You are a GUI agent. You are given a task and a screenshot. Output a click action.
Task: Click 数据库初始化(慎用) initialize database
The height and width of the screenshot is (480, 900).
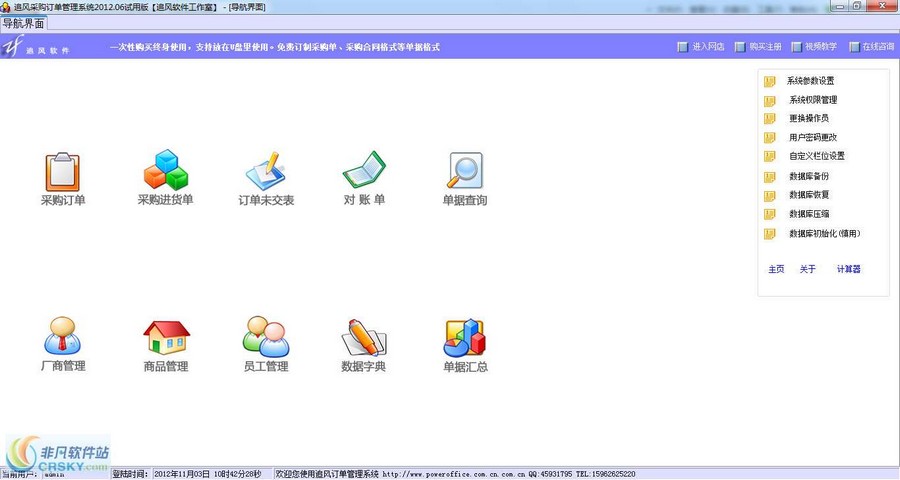(825, 234)
